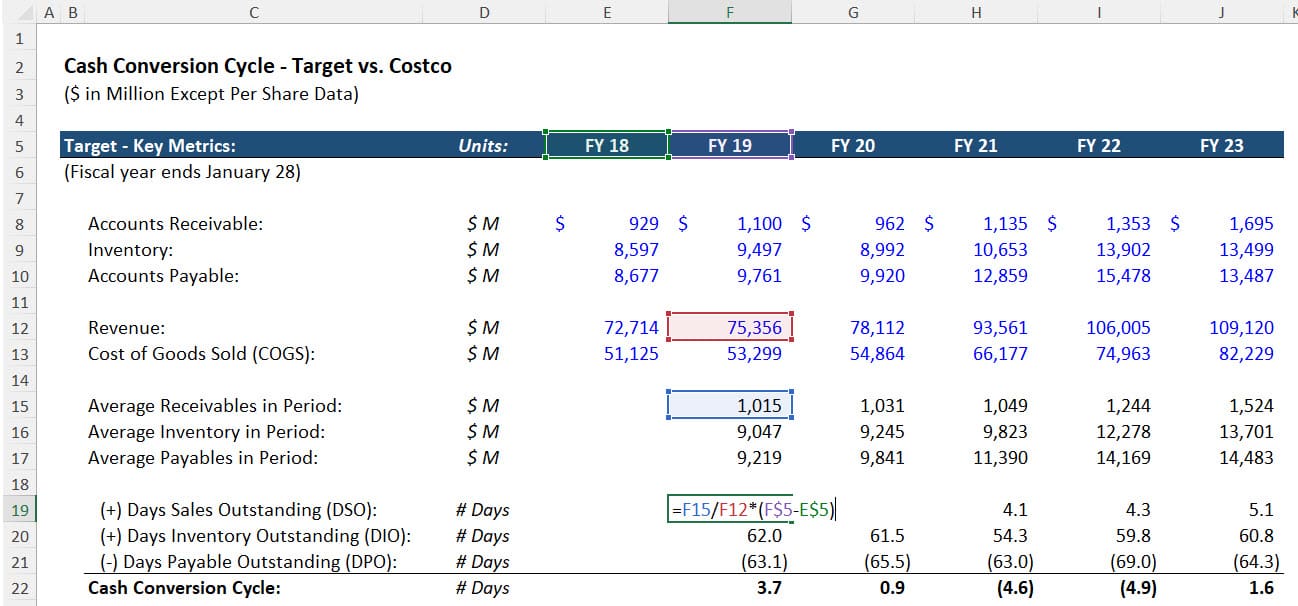Select row 22 header

pos(18,587)
